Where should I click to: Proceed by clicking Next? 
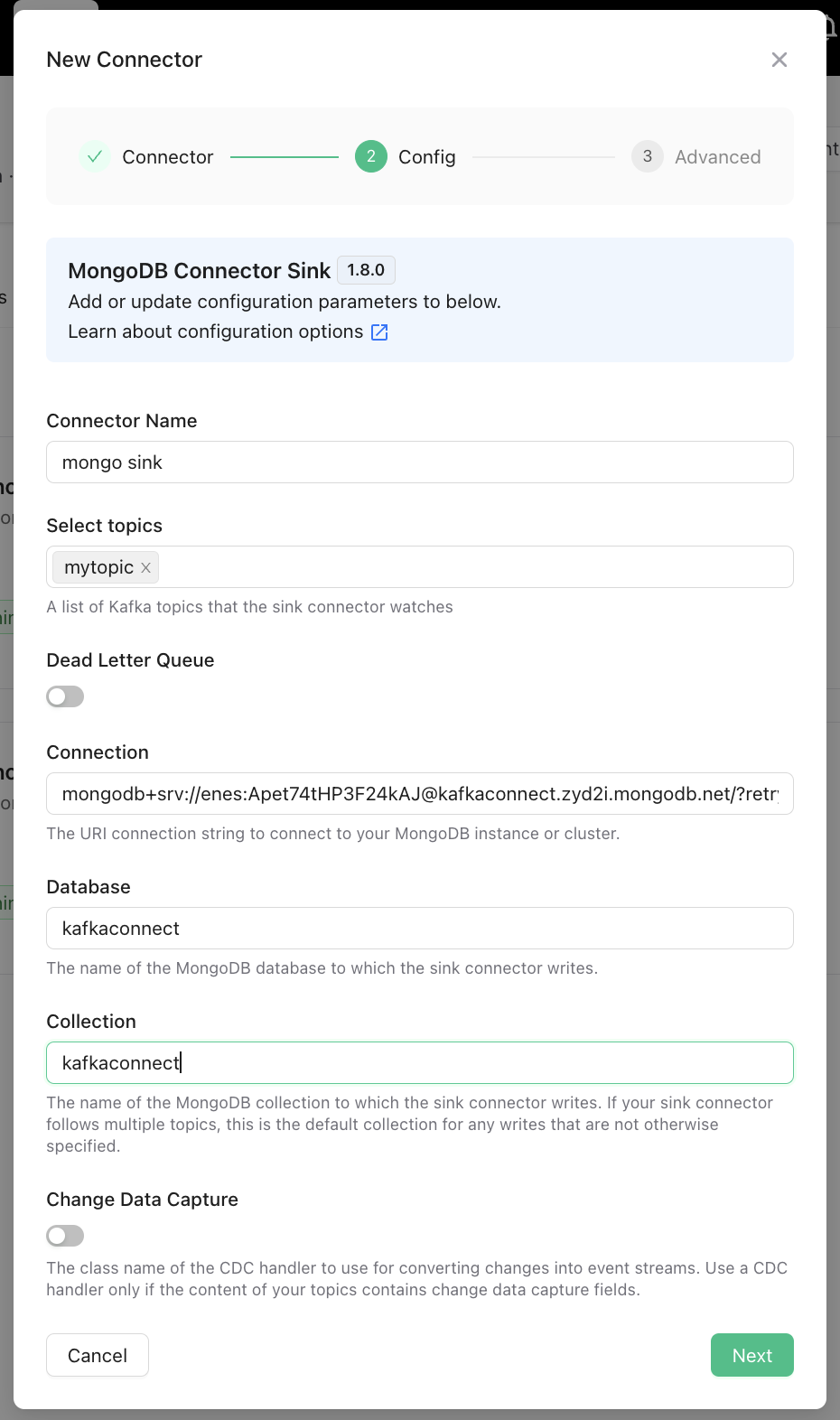pyautogui.click(x=751, y=1355)
